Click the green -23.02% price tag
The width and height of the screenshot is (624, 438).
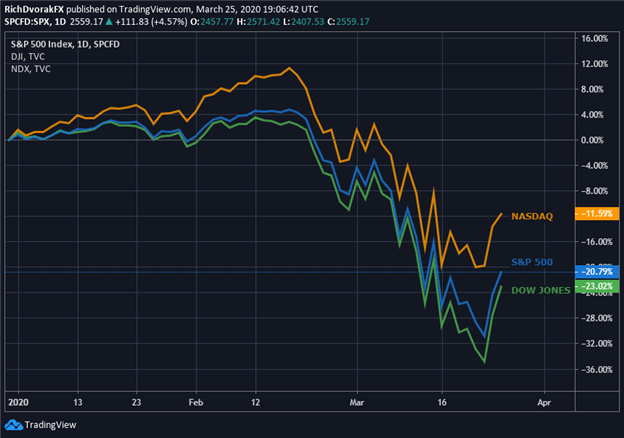597,286
